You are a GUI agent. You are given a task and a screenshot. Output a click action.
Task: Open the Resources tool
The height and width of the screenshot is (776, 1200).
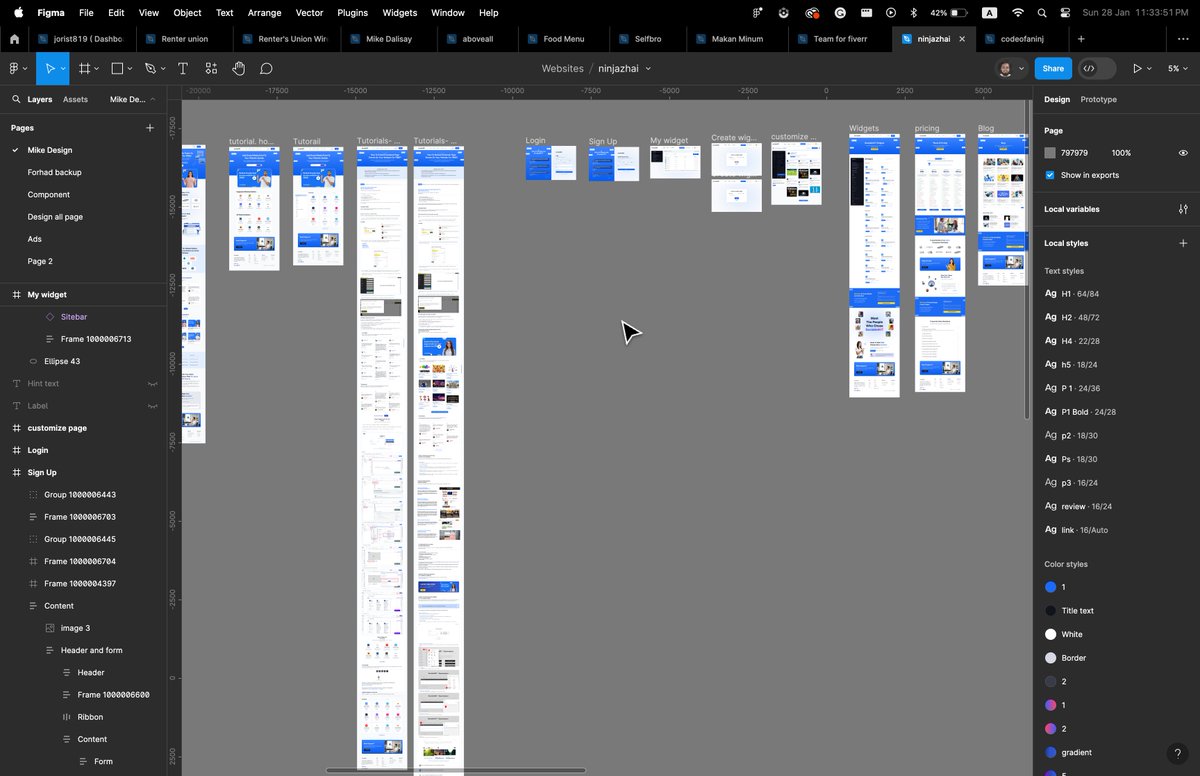[211, 68]
